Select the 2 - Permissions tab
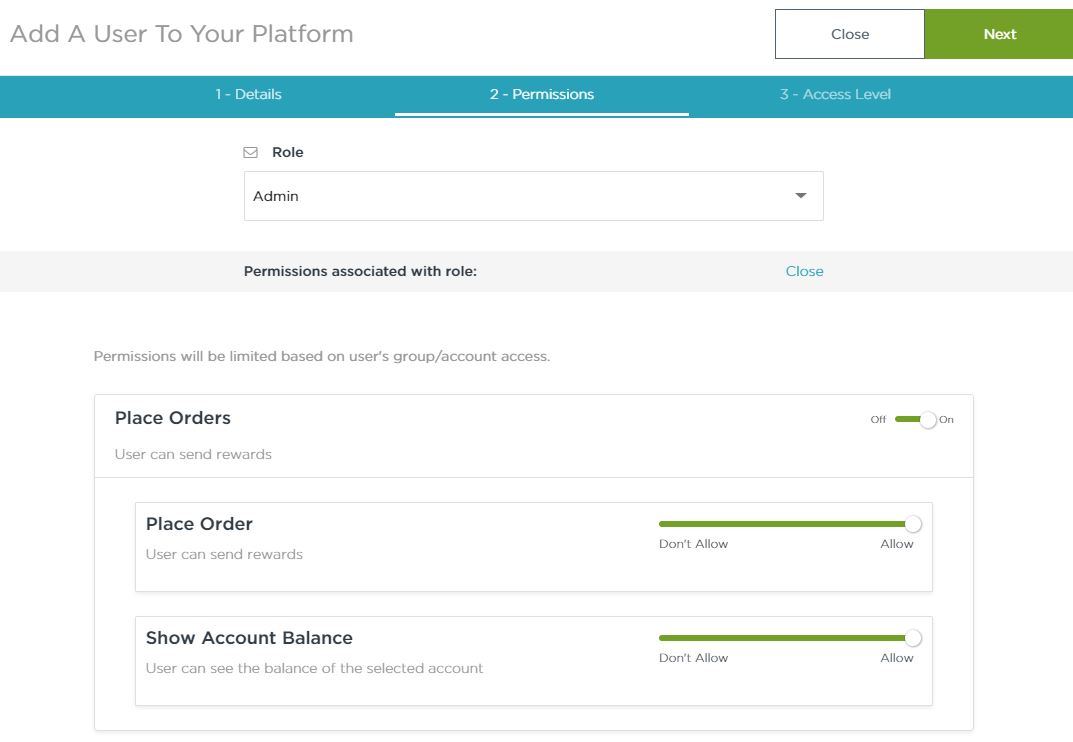The width and height of the screenshot is (1073, 742). (541, 94)
